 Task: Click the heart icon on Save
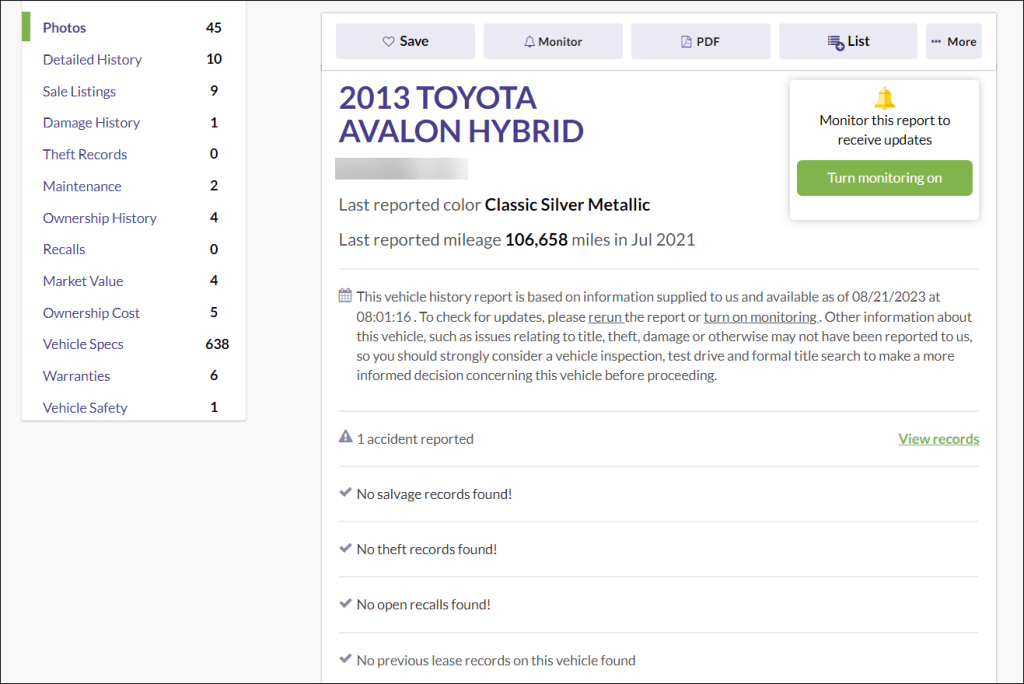click(388, 41)
